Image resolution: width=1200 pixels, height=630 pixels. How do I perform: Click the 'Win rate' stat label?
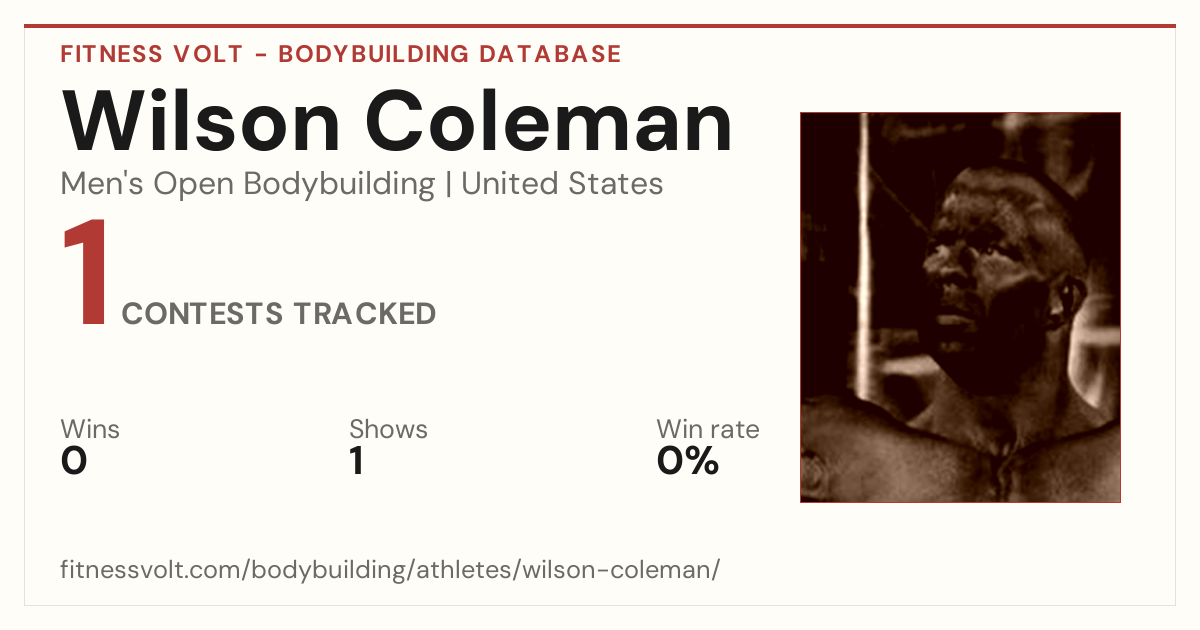tap(708, 429)
